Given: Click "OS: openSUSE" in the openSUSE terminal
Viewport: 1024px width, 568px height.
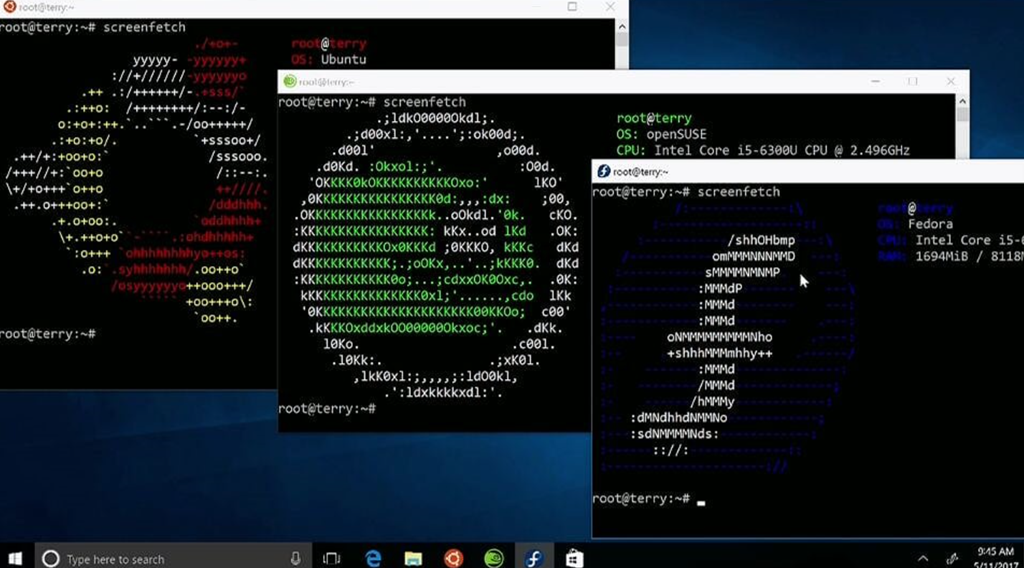Looking at the screenshot, I should [x=661, y=134].
